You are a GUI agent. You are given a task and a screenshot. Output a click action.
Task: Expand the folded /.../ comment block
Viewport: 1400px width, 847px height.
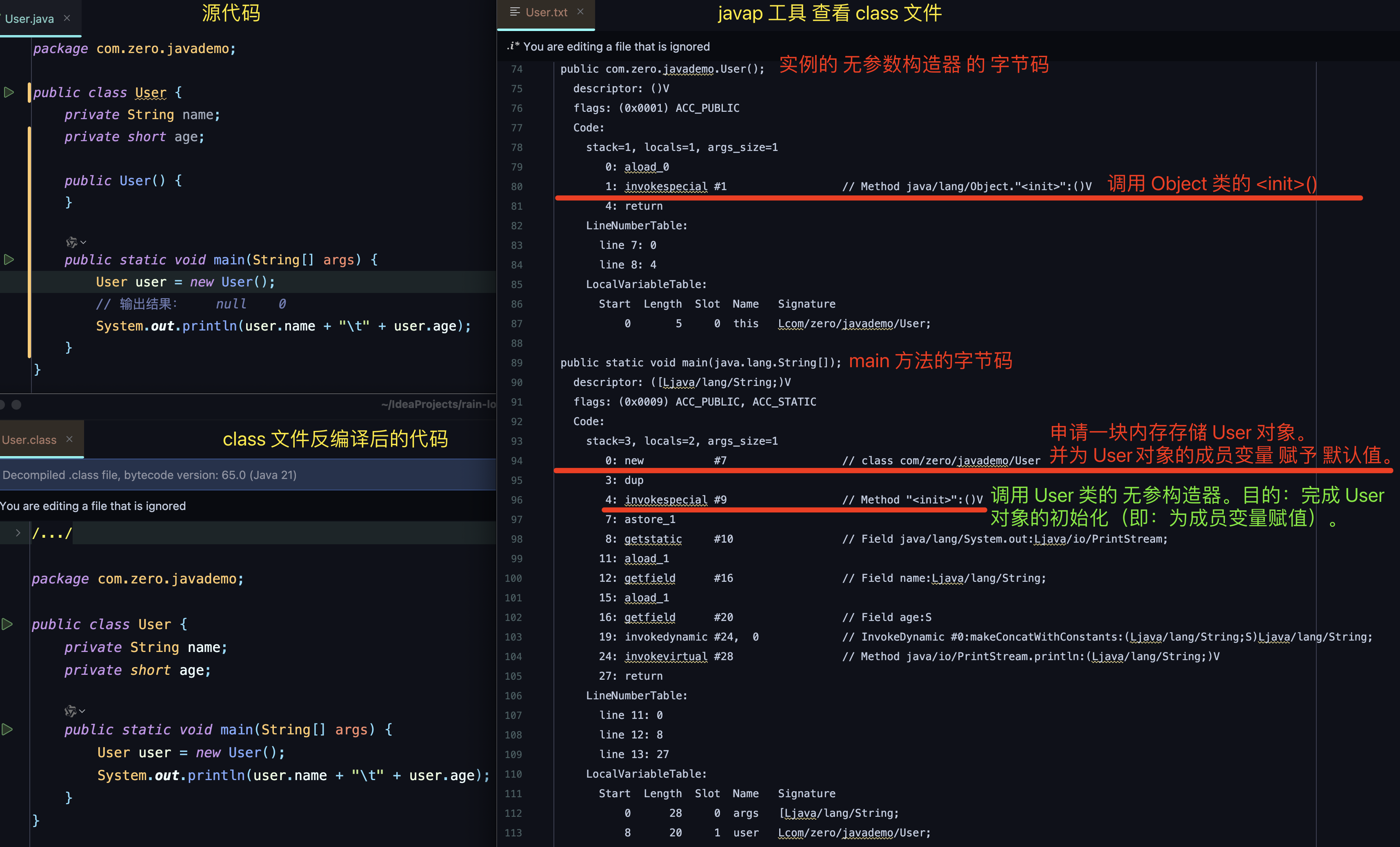coord(18,533)
